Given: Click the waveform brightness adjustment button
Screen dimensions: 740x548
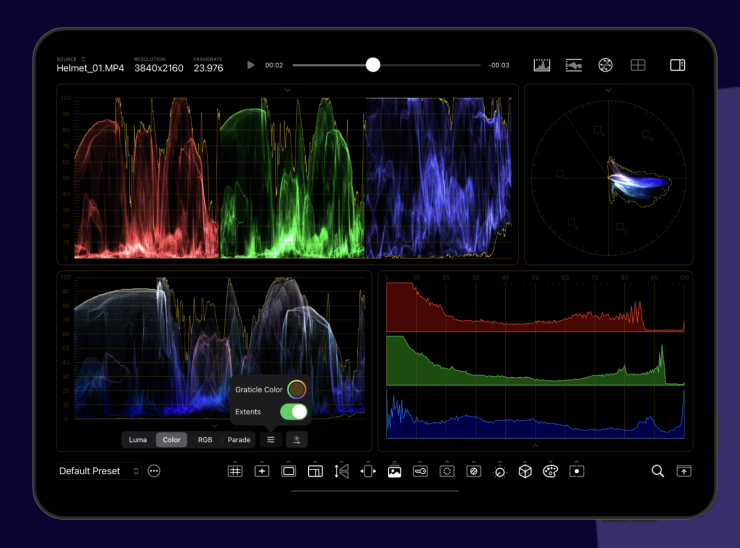Looking at the screenshot, I should (x=296, y=439).
